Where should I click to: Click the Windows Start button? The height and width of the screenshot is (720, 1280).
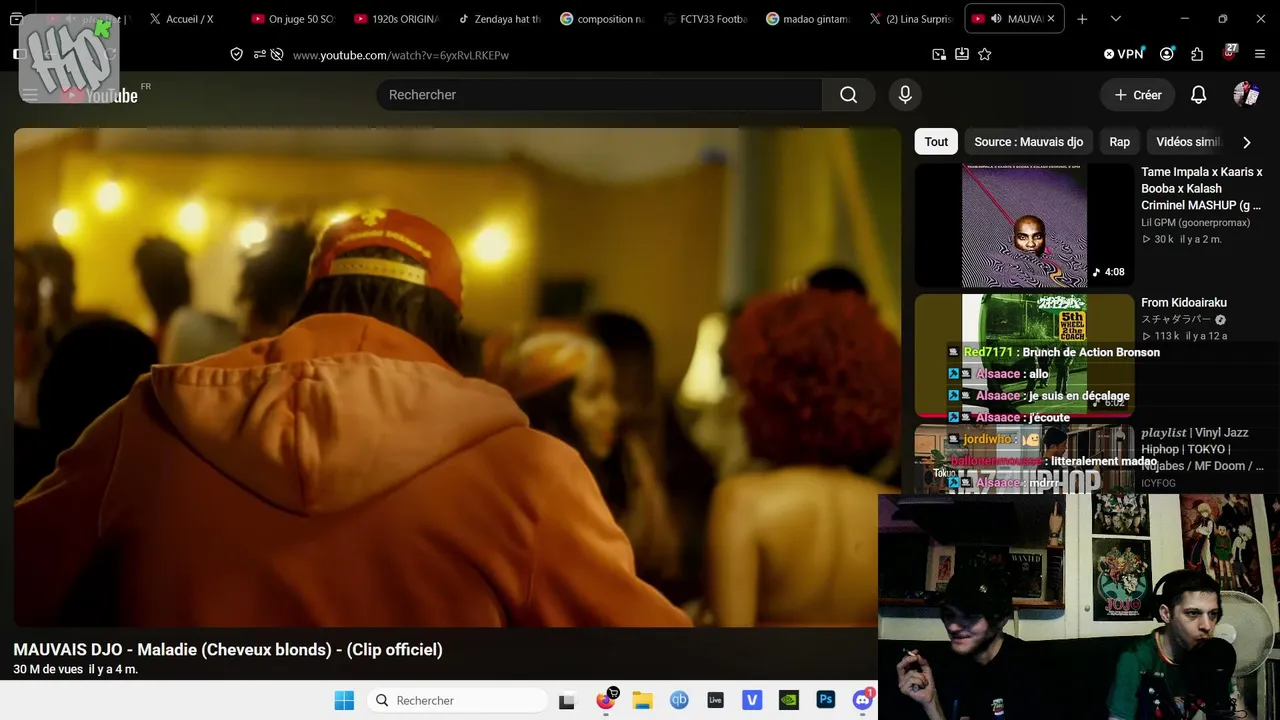coord(344,700)
